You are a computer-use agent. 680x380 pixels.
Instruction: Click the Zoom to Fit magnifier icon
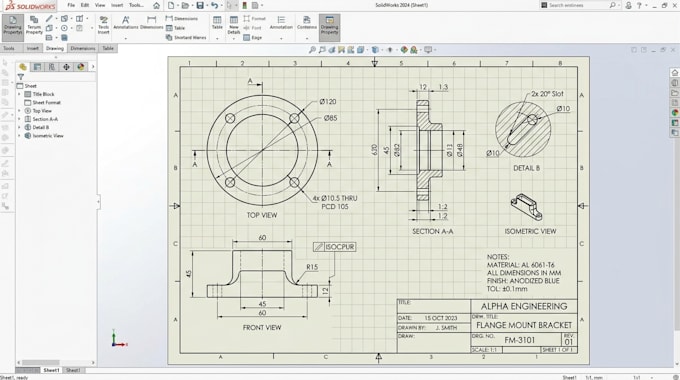312,50
